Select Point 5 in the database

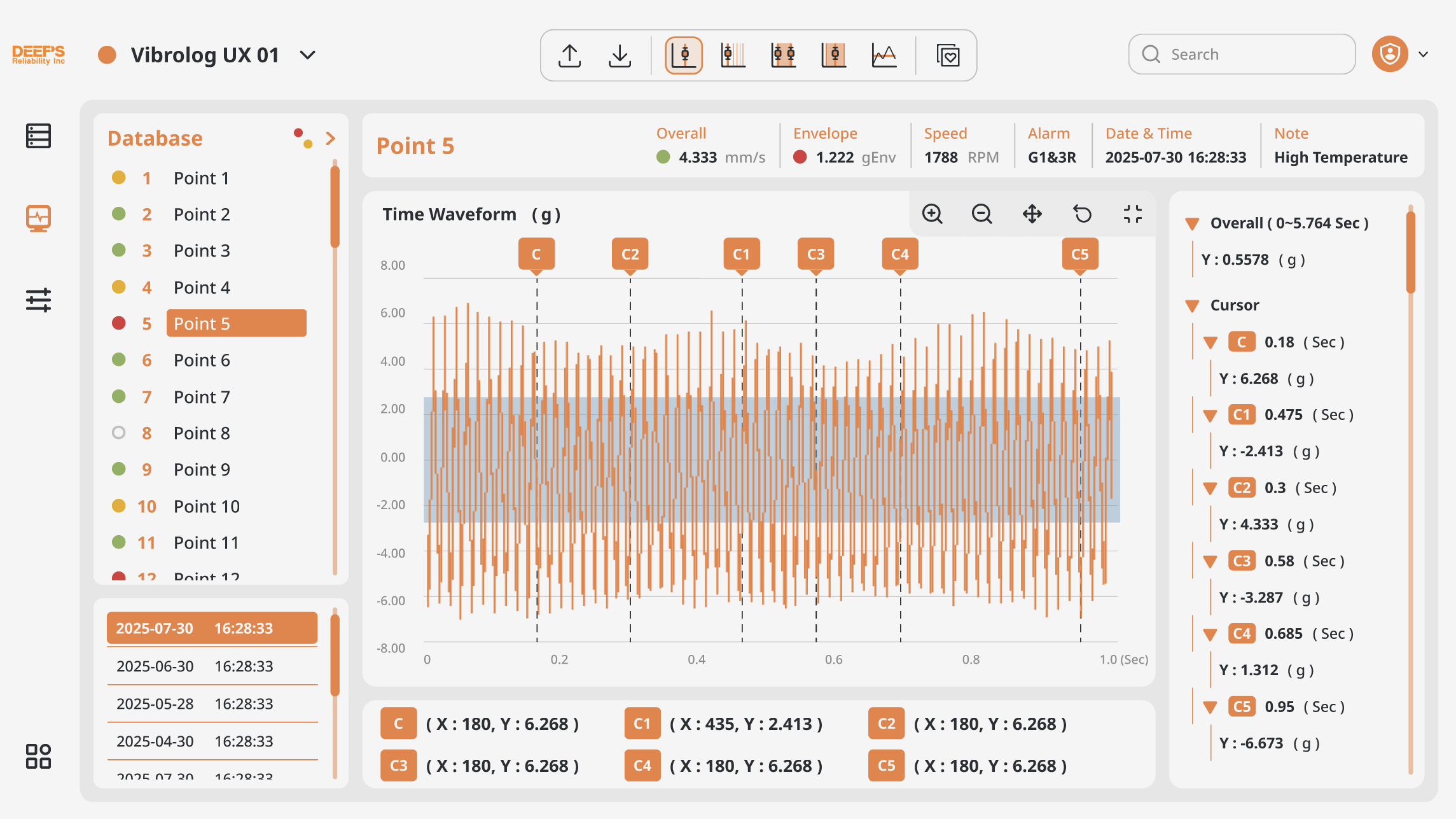tap(236, 323)
